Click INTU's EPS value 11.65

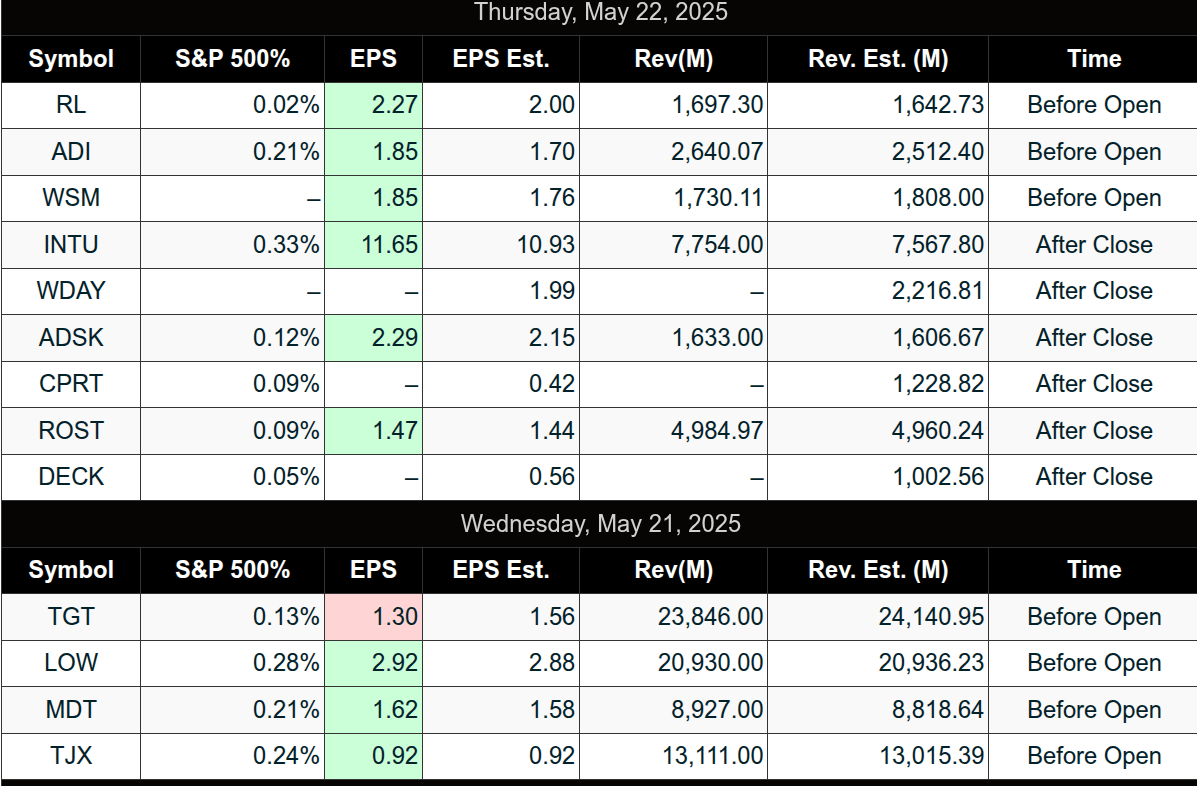389,244
